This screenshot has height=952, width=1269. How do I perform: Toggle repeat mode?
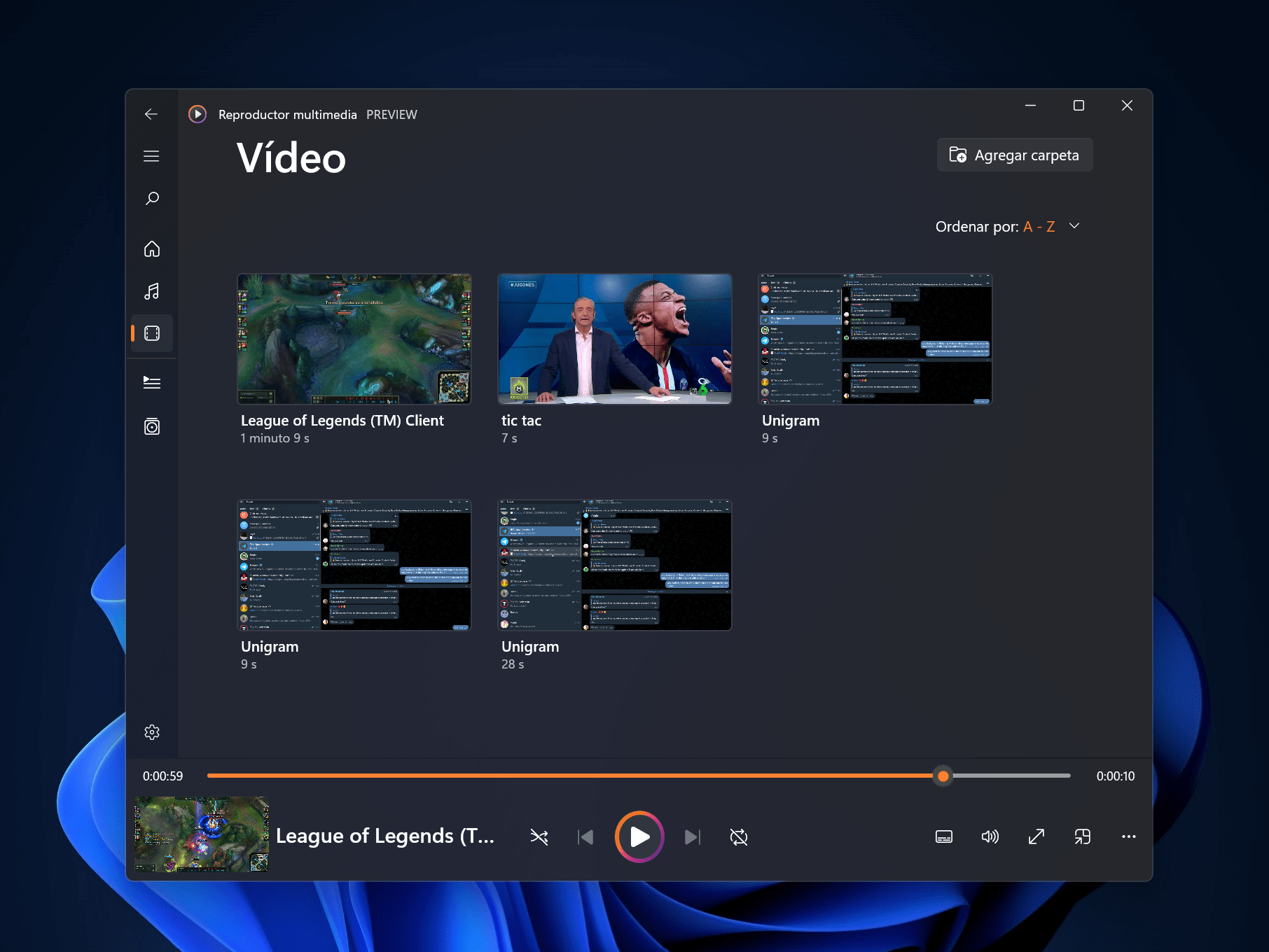click(x=739, y=836)
